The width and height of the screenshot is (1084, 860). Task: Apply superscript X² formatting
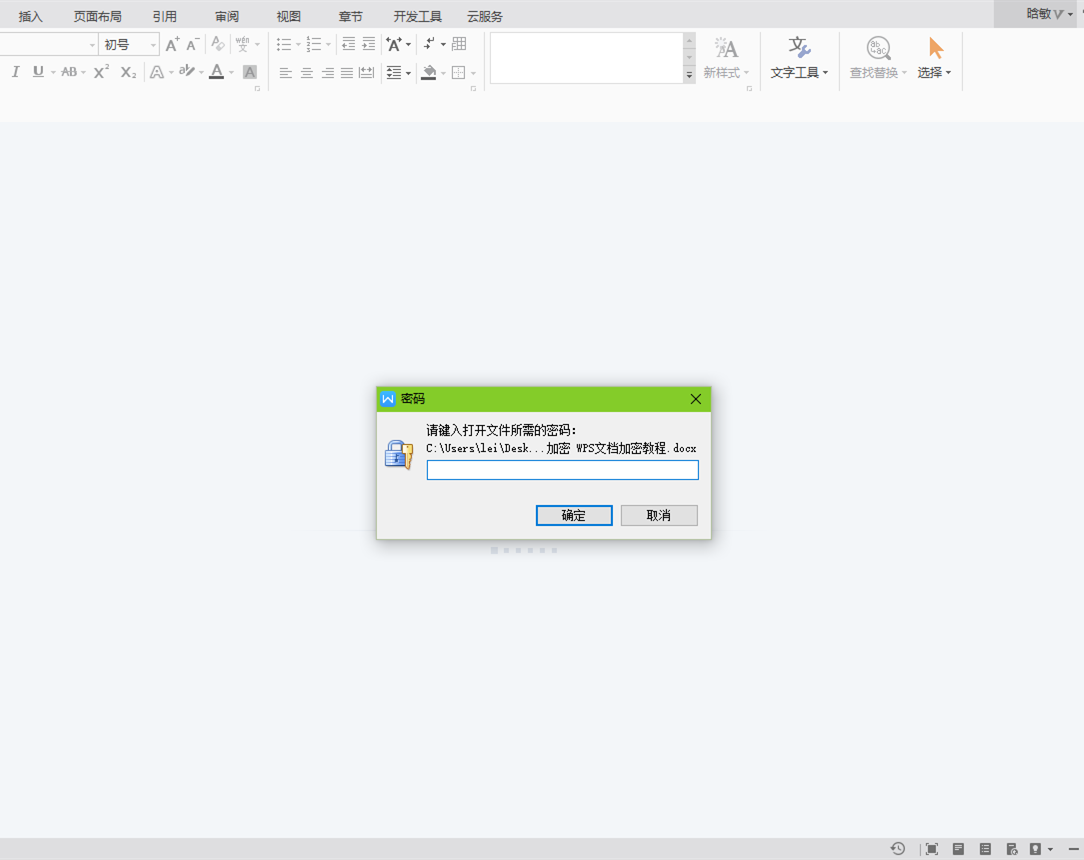pos(102,72)
